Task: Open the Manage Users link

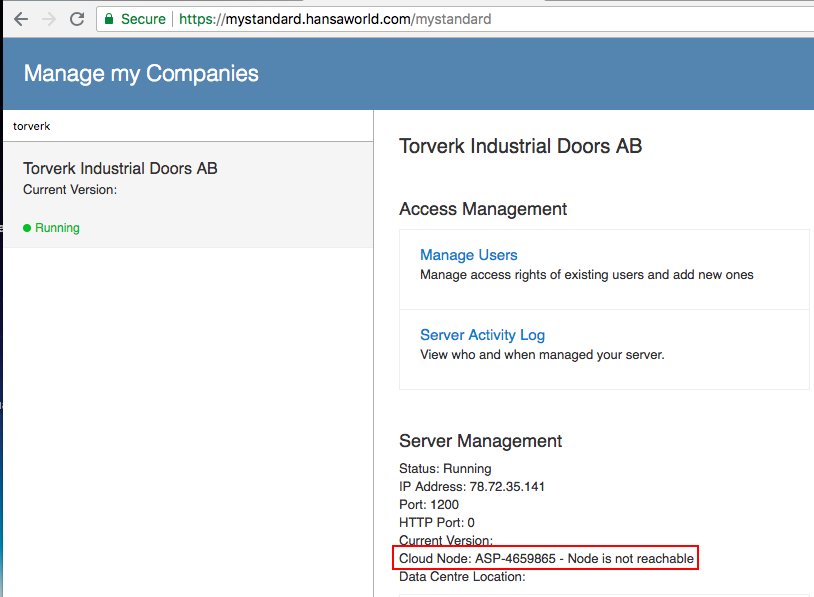Action: [468, 255]
